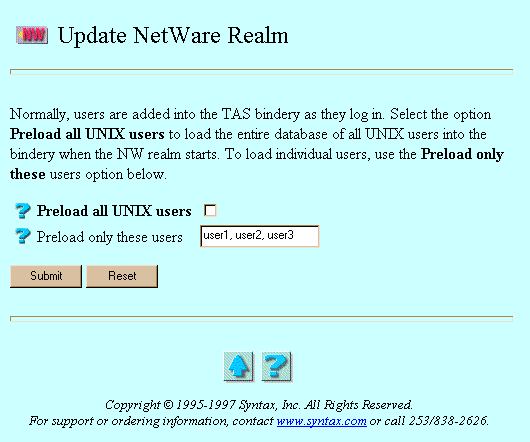The height and width of the screenshot is (442, 530).
Task: Click the 'Preload only these users' option label
Action: tap(110, 237)
